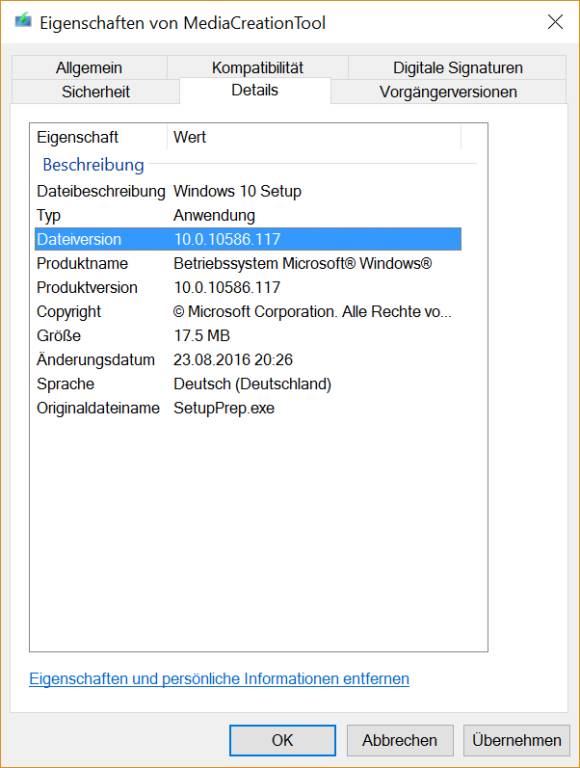The image size is (580, 768).
Task: Select the Typ Anwendung row
Action: coord(248,215)
